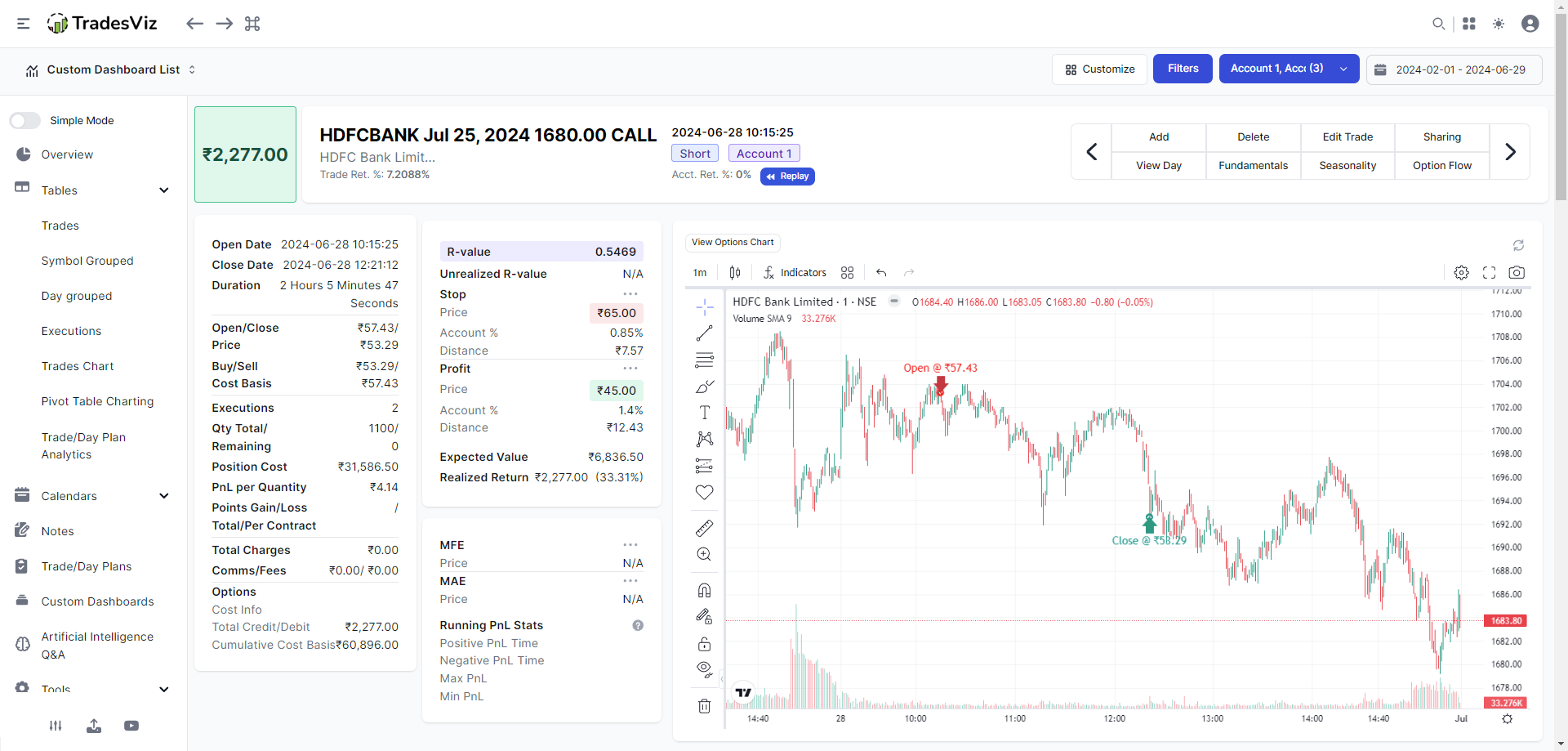Image resolution: width=1568 pixels, height=751 pixels.
Task: Open the user profile avatar
Action: click(1530, 24)
